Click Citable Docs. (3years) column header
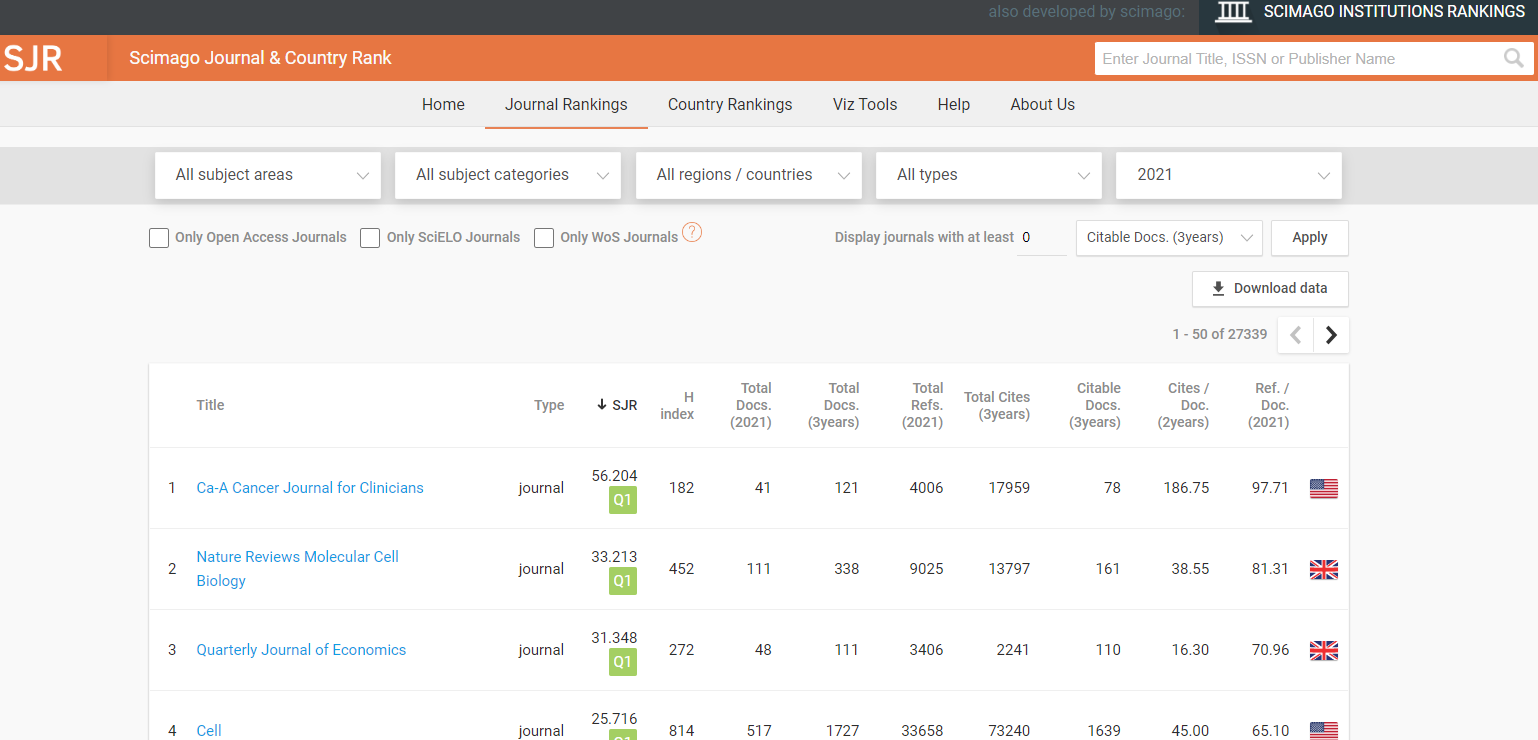The width and height of the screenshot is (1538, 740). 1095,405
